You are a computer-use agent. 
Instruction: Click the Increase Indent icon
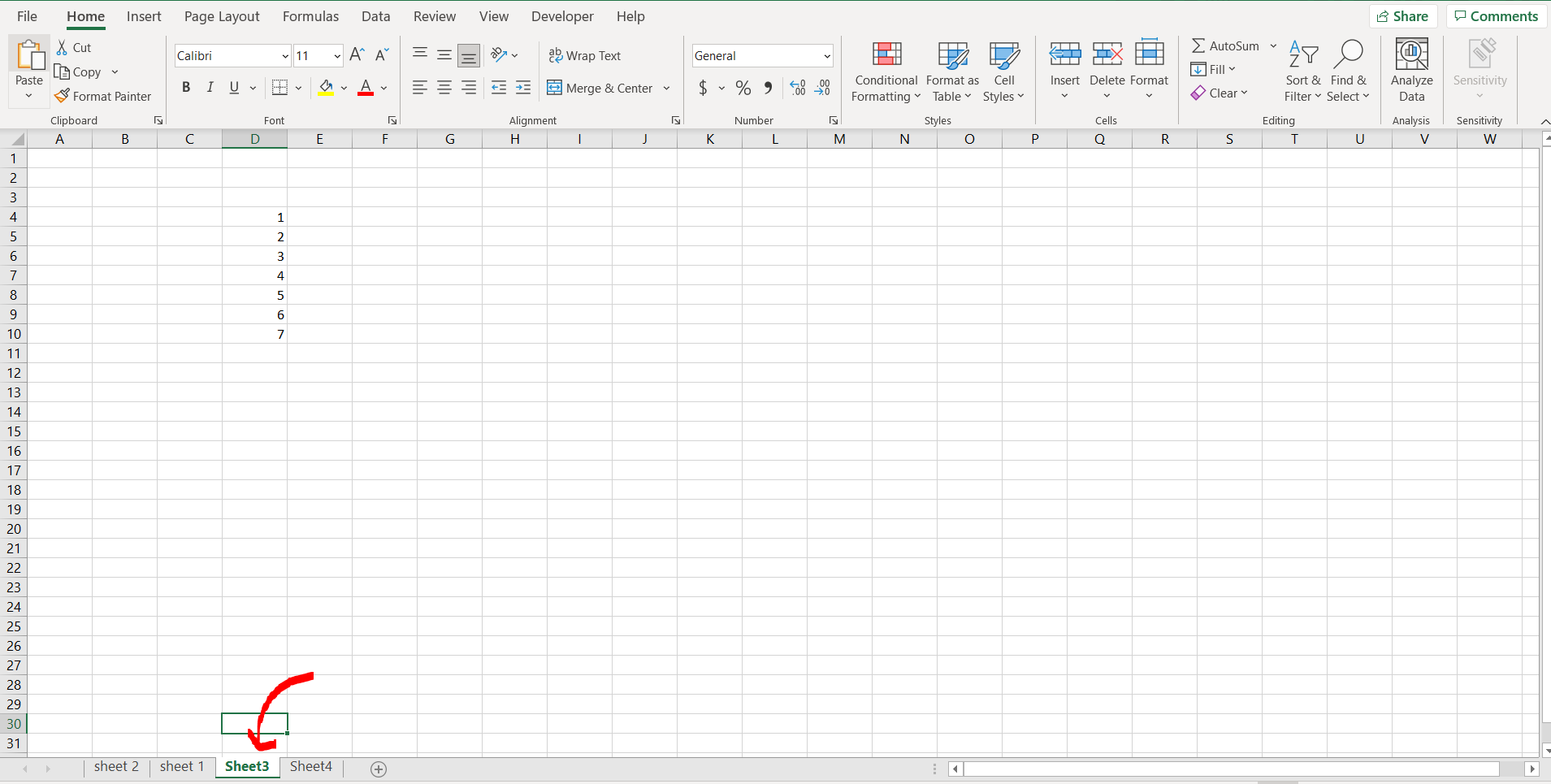coord(523,88)
